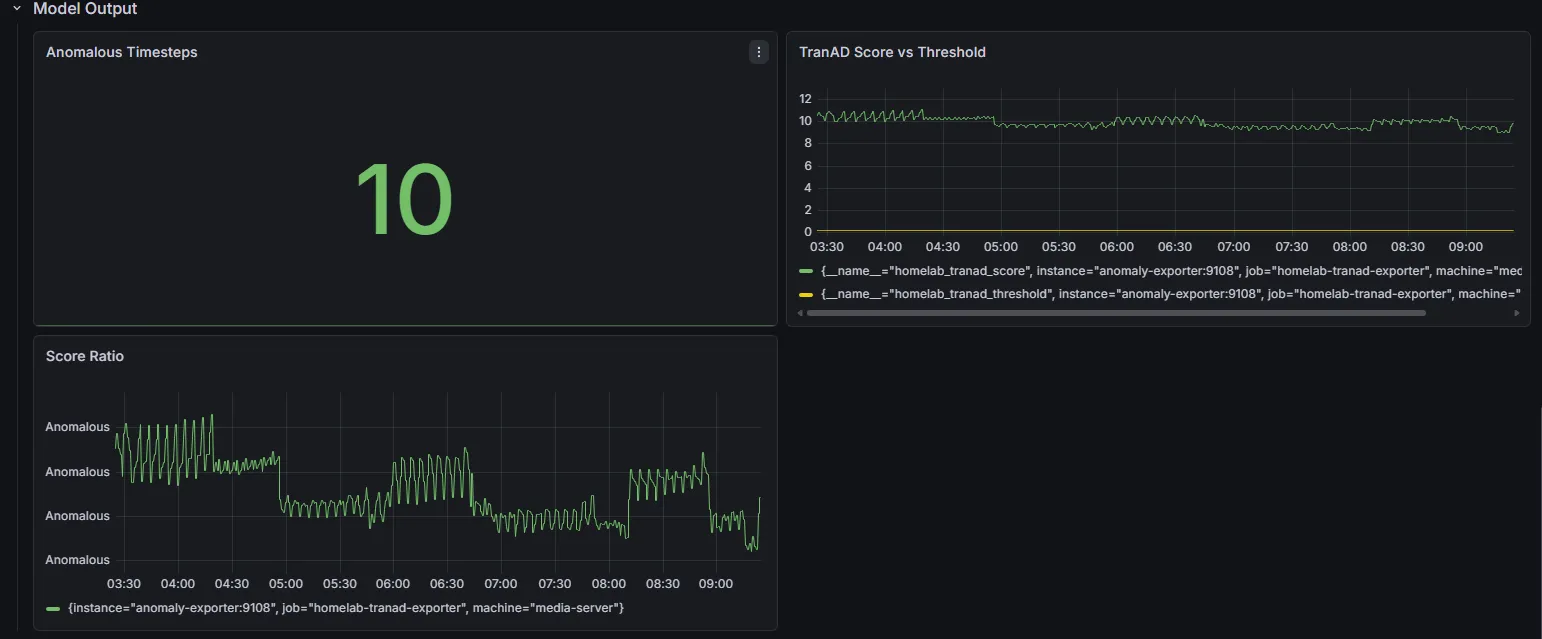Click the 04:30 tick in Score Ratio chart
This screenshot has width=1542, height=639.
pyautogui.click(x=232, y=584)
